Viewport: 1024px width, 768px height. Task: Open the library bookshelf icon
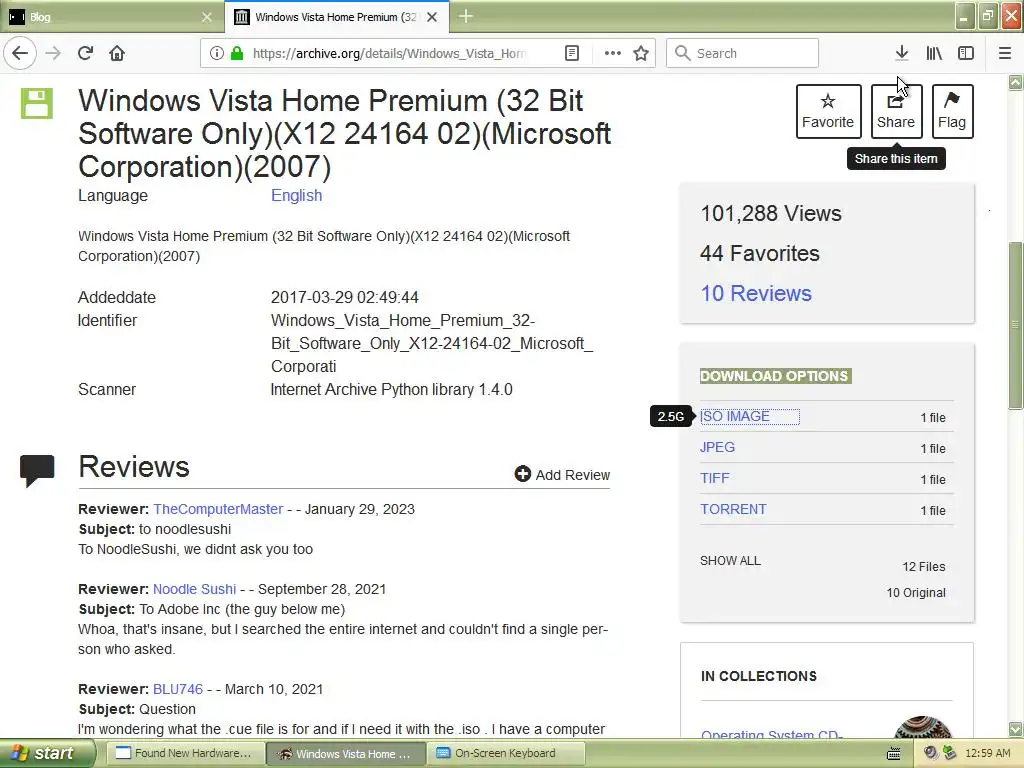pos(934,53)
